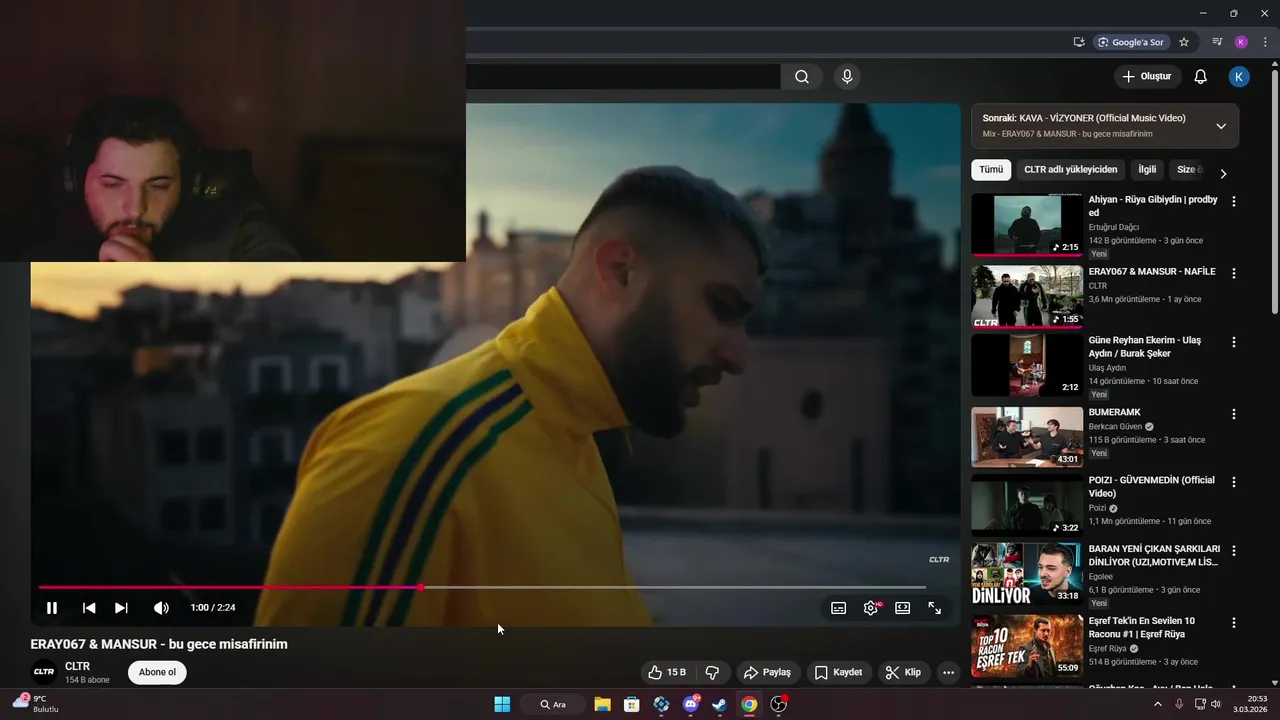Create a clip with Klip

[903, 672]
